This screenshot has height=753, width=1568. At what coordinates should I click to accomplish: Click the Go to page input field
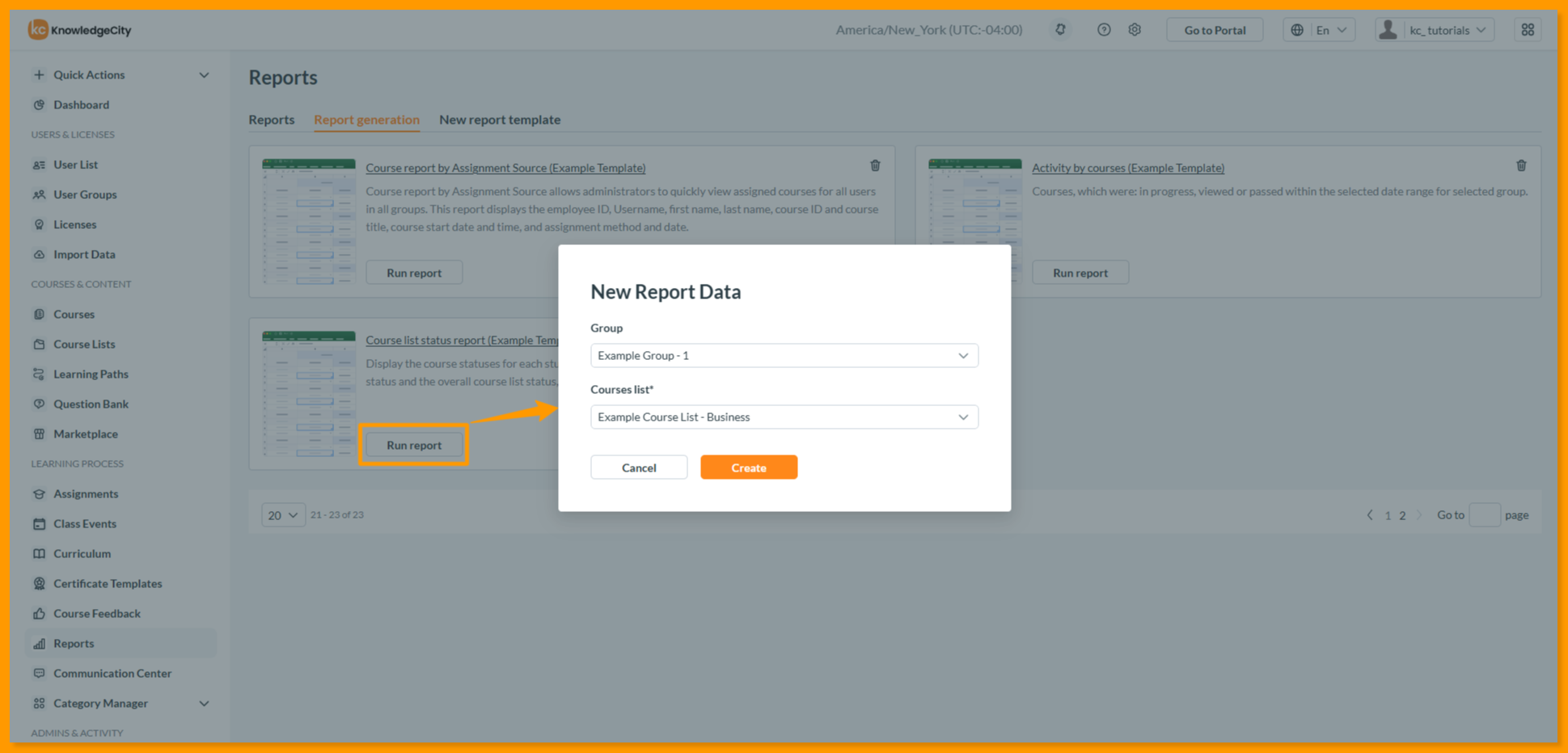coord(1485,515)
